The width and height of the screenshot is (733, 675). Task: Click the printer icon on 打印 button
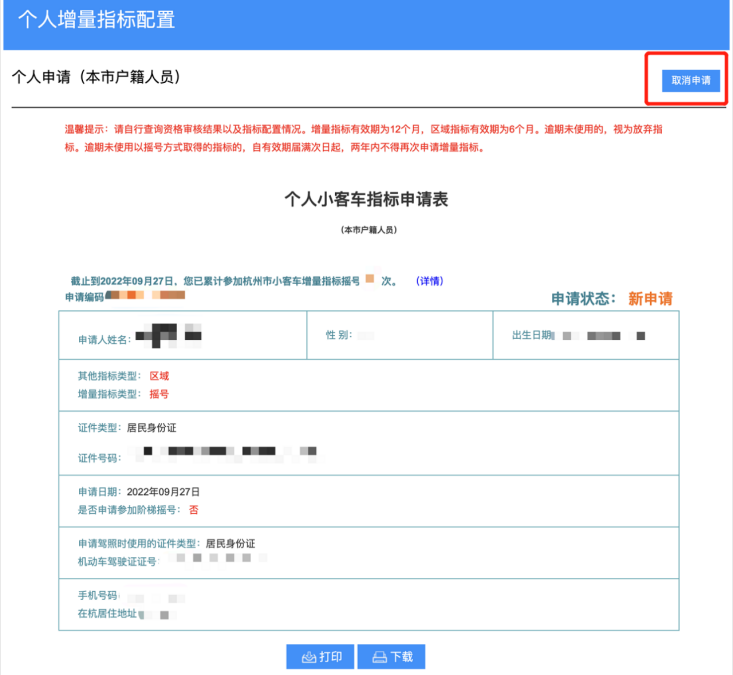[x=310, y=657]
